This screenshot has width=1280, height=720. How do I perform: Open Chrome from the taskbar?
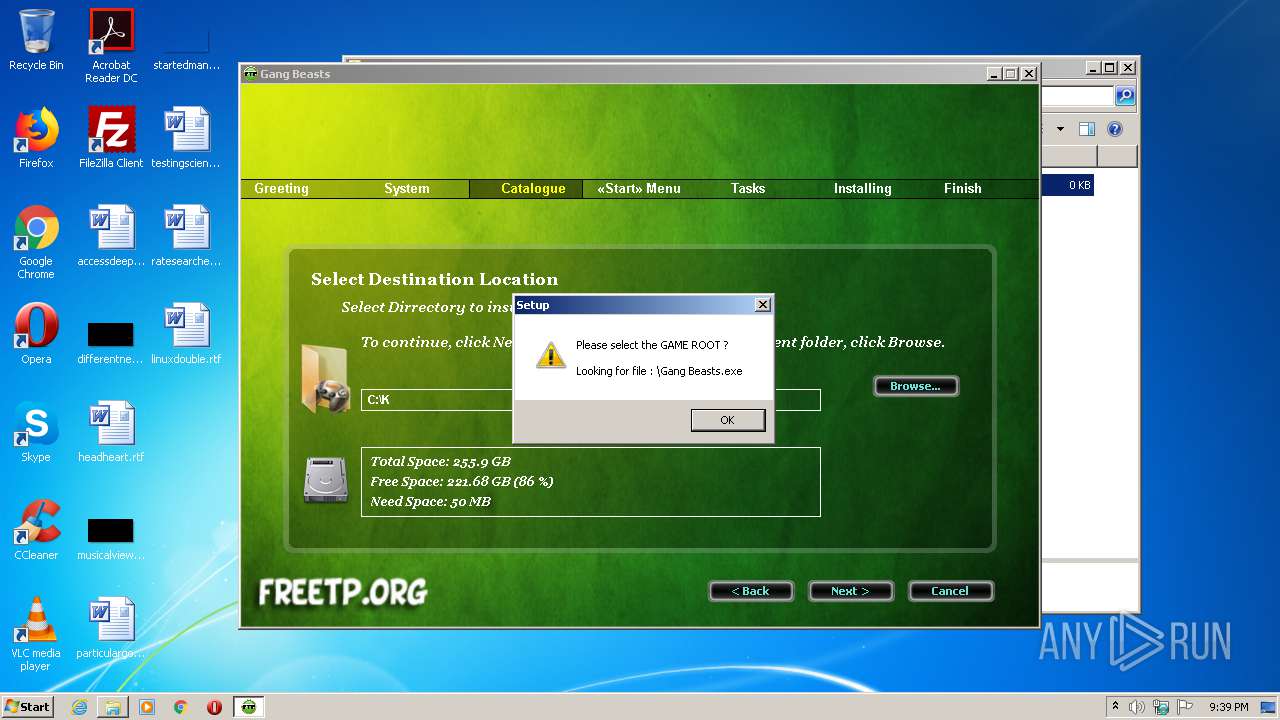point(180,707)
